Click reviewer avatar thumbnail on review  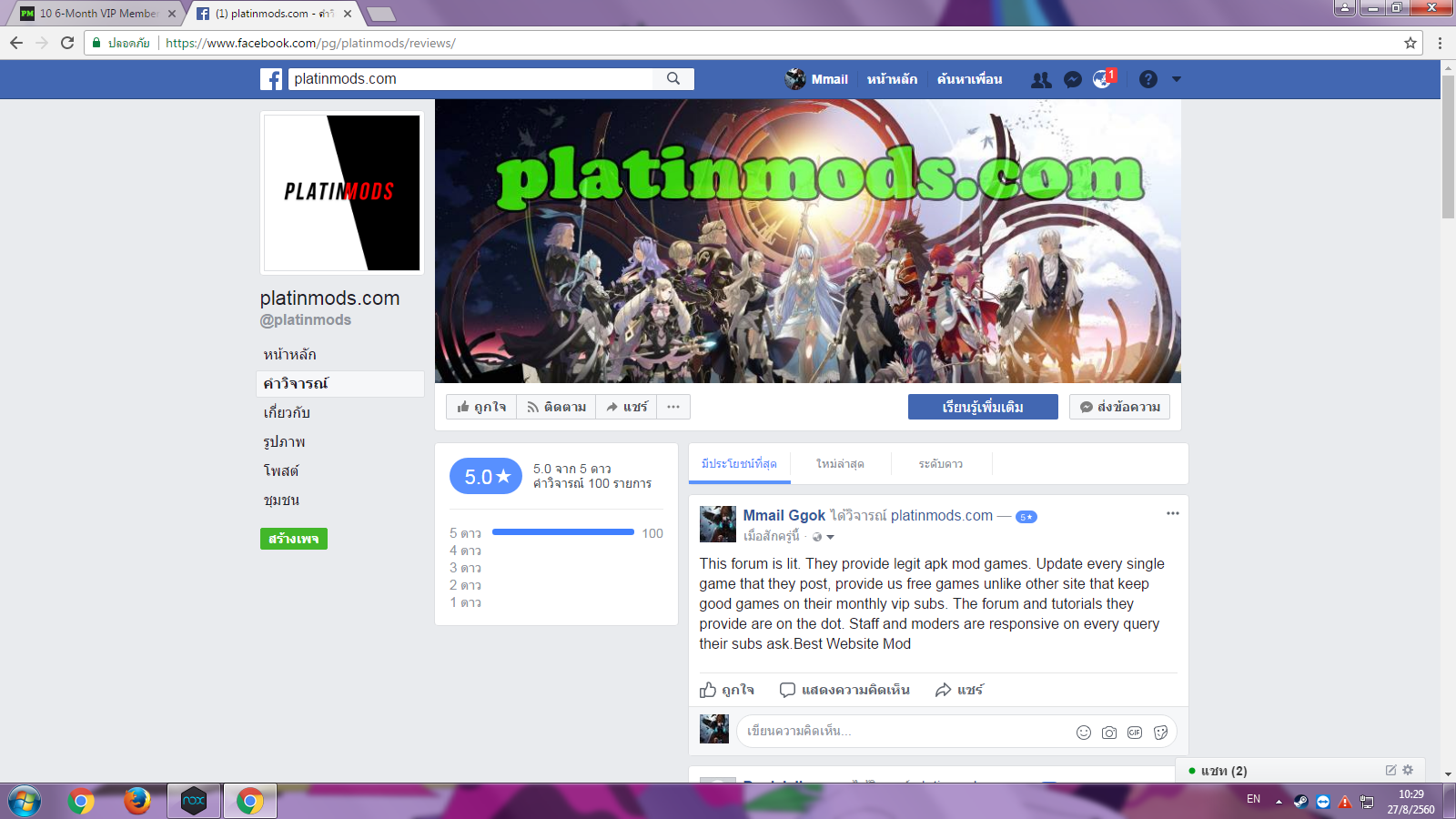[718, 524]
